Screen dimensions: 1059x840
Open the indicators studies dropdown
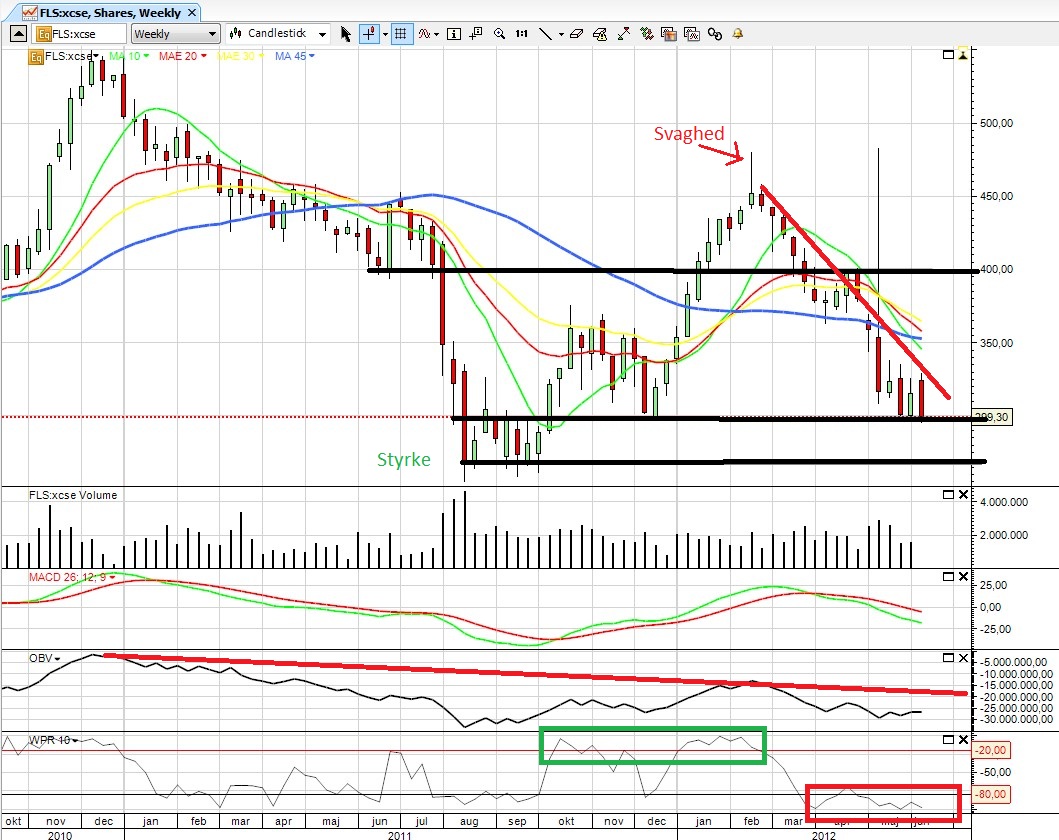click(x=428, y=34)
